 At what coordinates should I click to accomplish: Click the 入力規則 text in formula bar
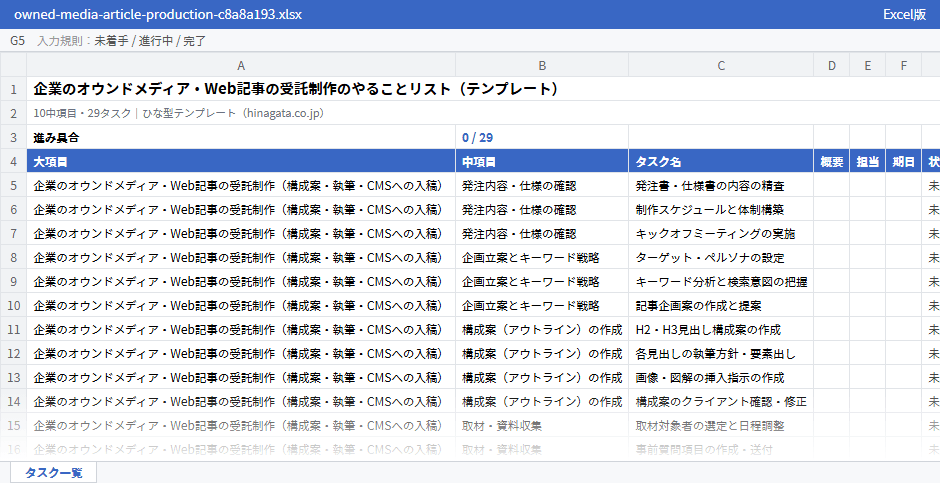tap(122, 41)
